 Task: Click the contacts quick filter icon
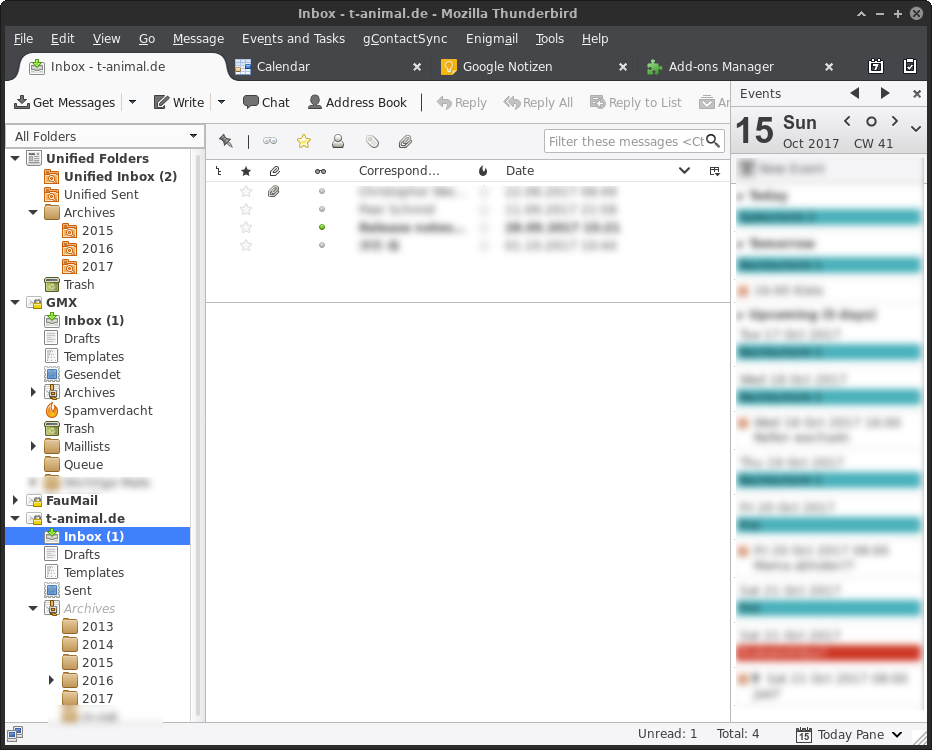[x=338, y=141]
